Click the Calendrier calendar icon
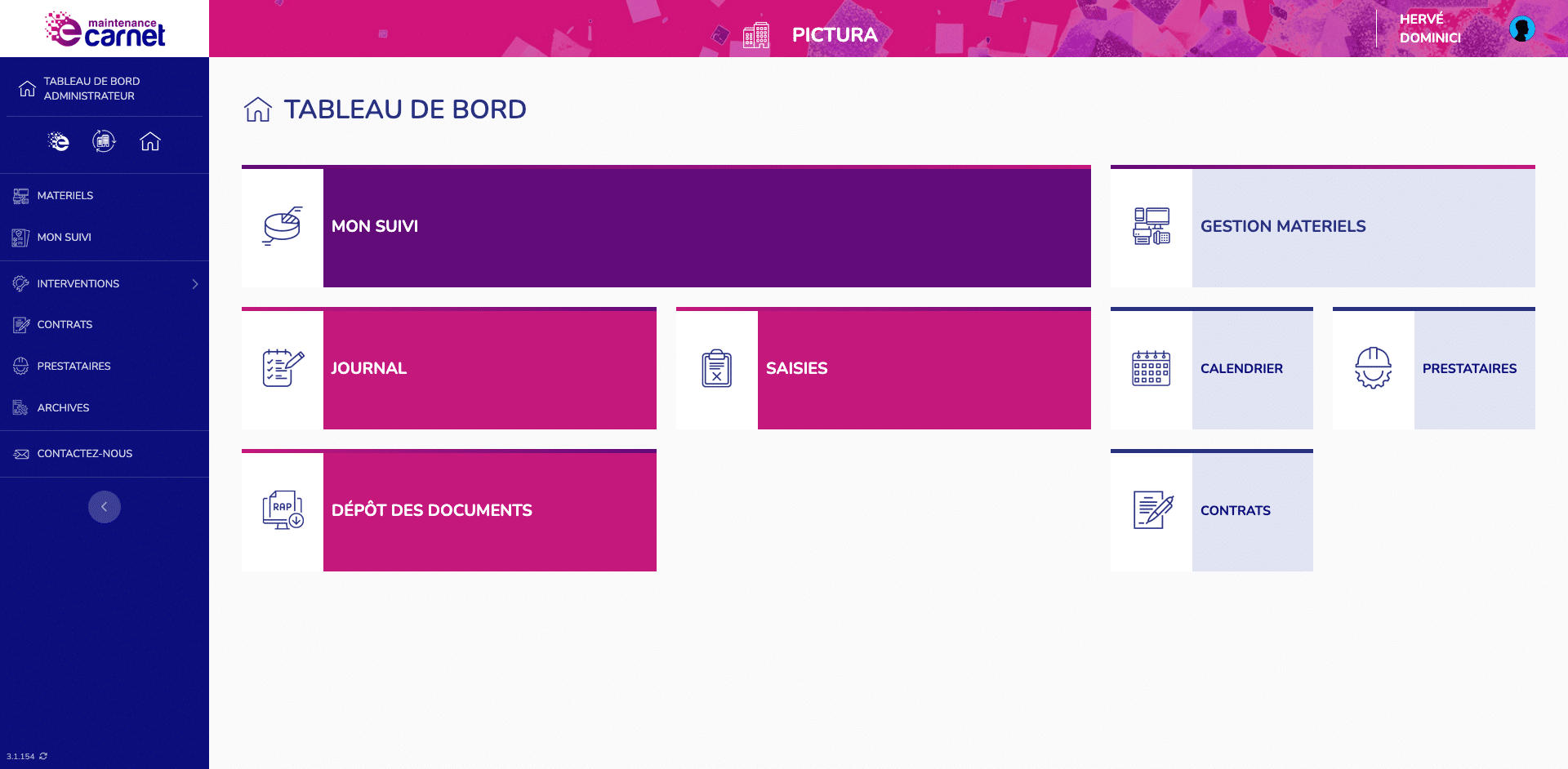Viewport: 1568px width, 769px height. pyautogui.click(x=1151, y=368)
